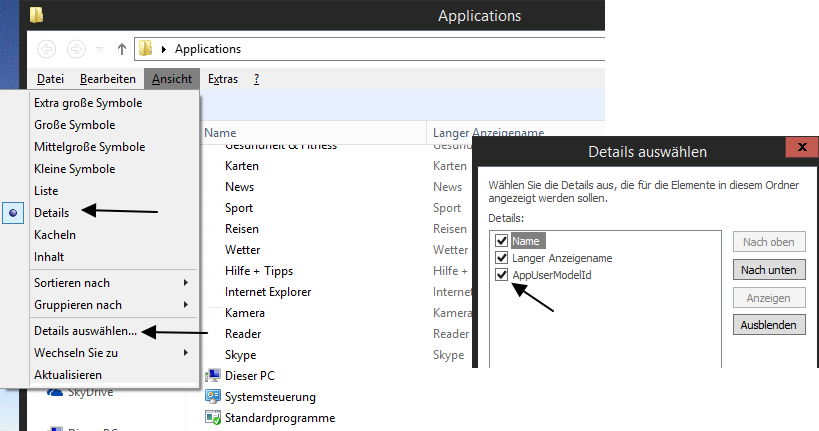The width and height of the screenshot is (819, 431).
Task: Click Aktualisieren menu entry
Action: (68, 375)
